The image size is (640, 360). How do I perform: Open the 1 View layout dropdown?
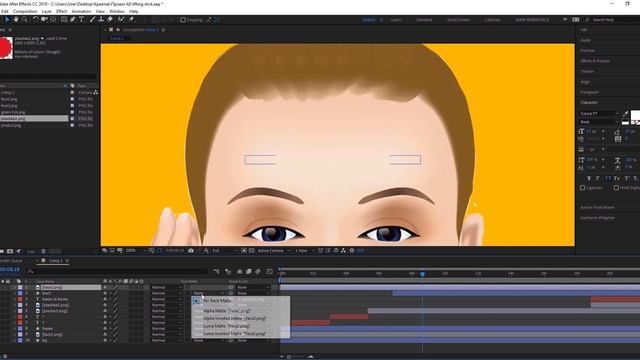(x=304, y=250)
